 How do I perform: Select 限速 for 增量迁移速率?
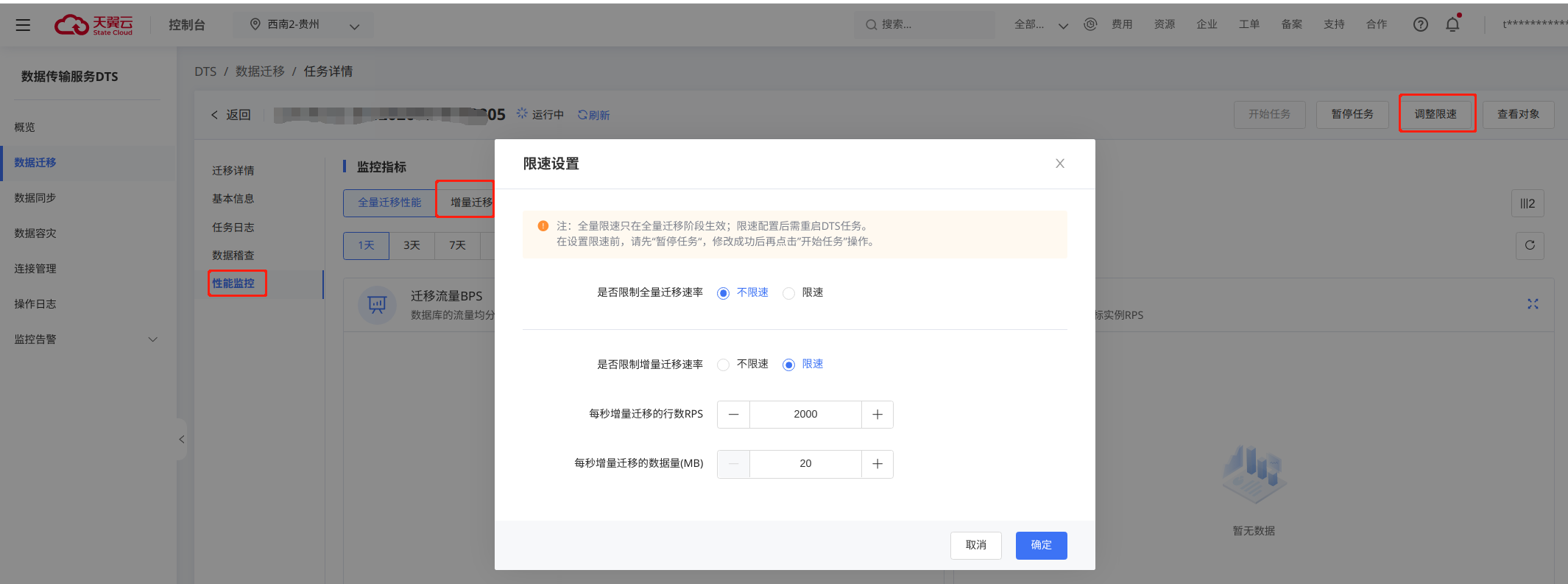click(803, 365)
